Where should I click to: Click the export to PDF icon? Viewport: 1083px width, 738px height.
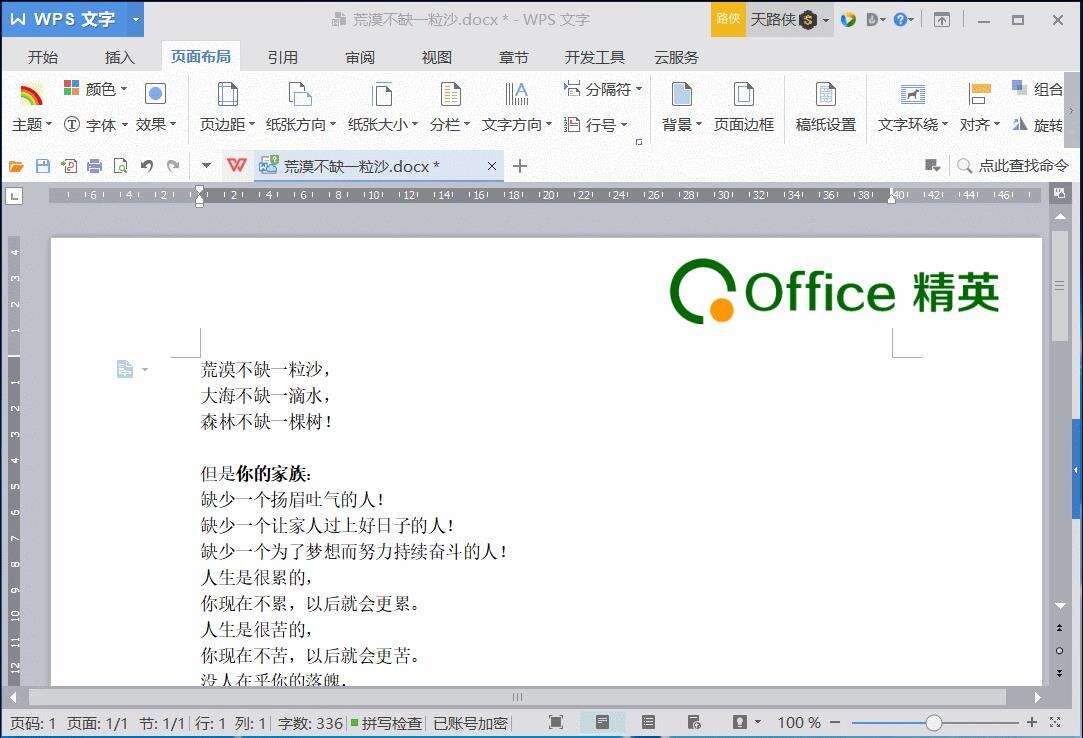pos(69,166)
